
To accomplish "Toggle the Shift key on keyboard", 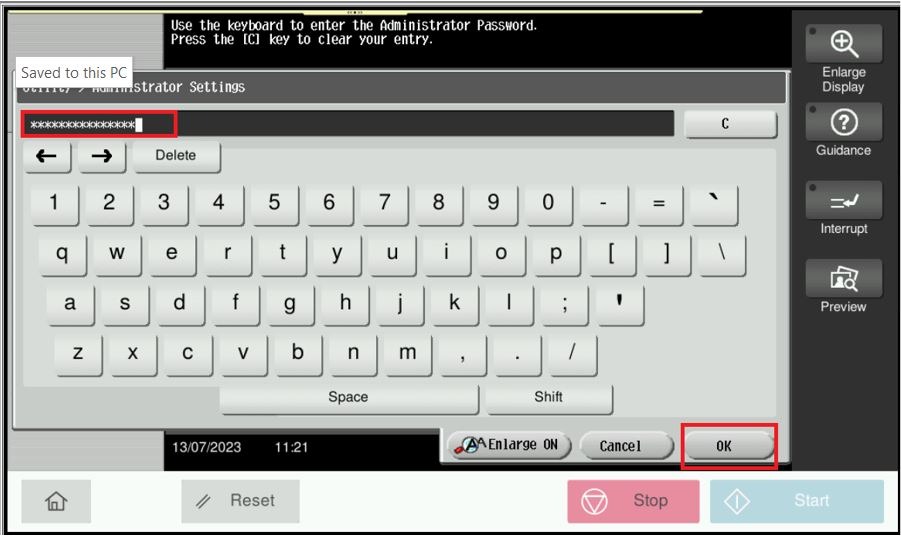I will tap(548, 397).
